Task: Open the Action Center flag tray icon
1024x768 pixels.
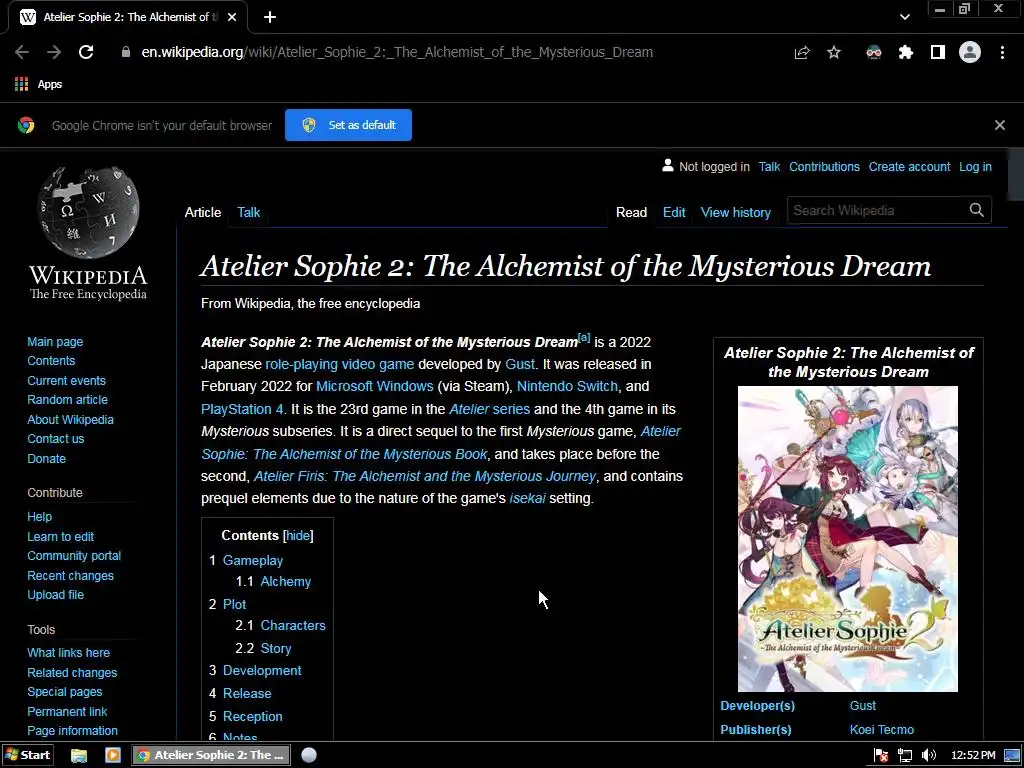Action: tap(881, 756)
